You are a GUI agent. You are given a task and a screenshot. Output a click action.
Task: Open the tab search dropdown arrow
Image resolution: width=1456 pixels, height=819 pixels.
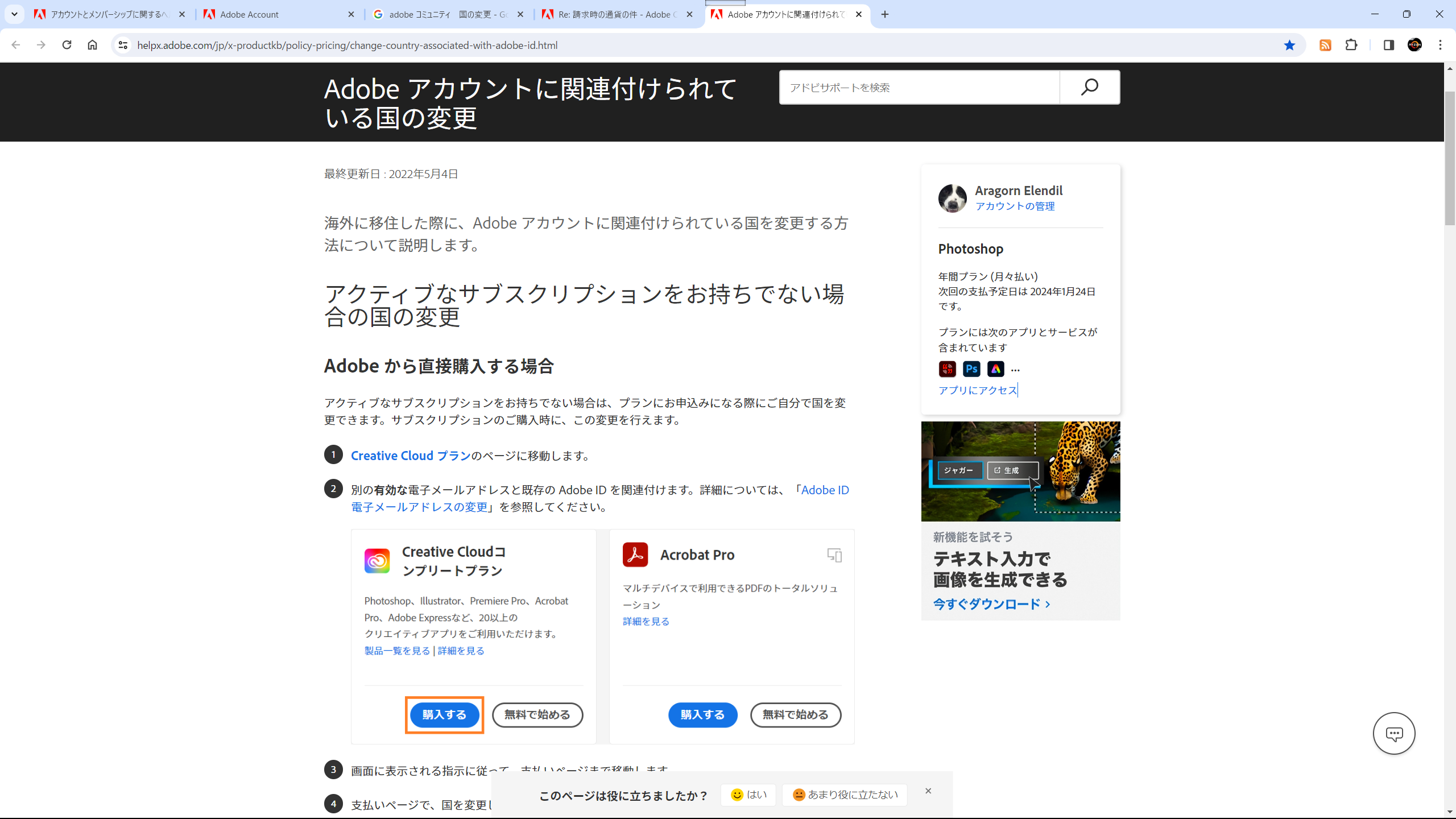14,14
